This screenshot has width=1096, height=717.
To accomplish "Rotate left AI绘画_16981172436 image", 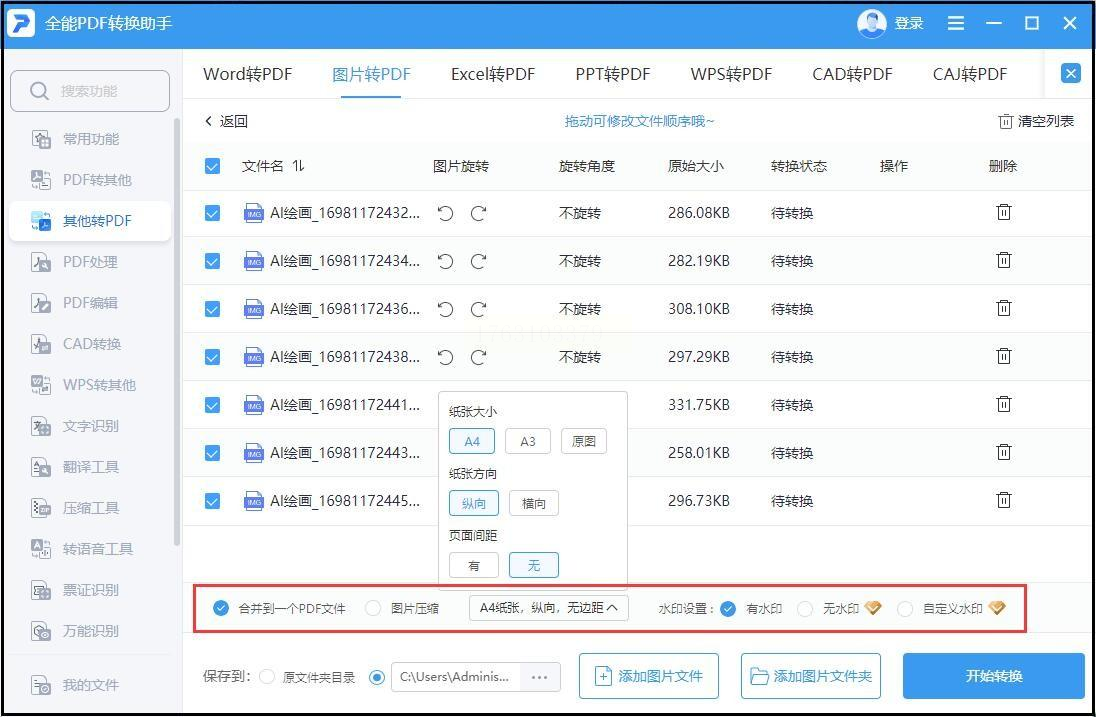I will (445, 309).
